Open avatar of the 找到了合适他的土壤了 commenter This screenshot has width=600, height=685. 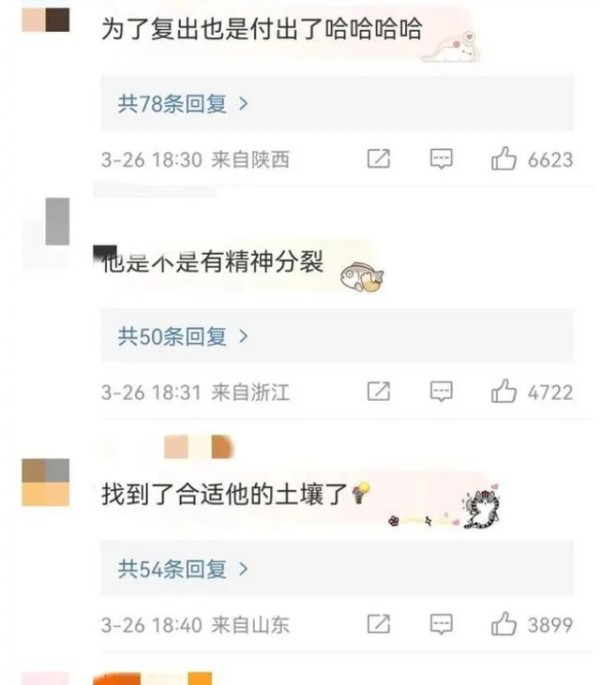tap(45, 482)
